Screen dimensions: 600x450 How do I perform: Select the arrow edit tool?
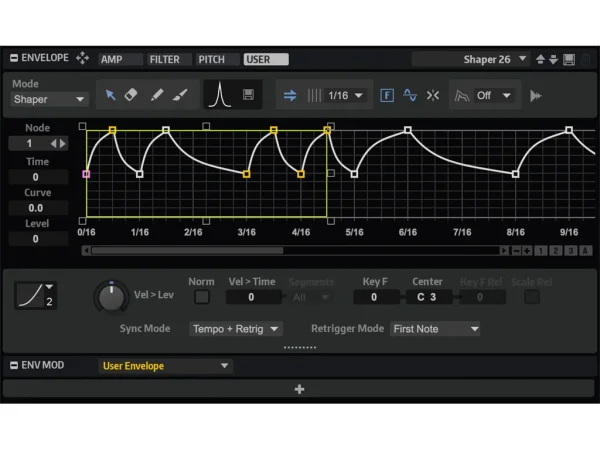111,95
